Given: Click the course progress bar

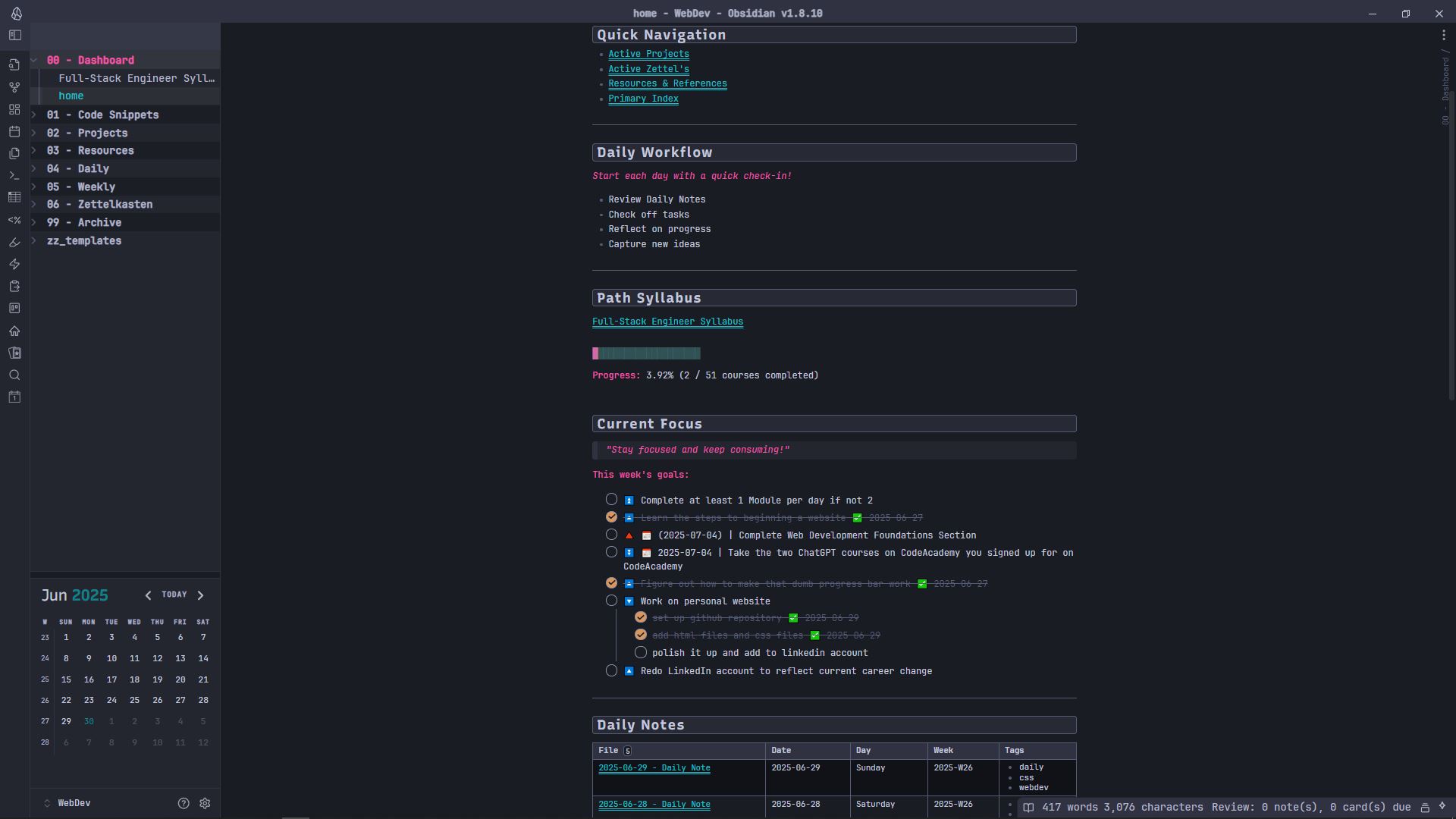Looking at the screenshot, I should click(646, 353).
